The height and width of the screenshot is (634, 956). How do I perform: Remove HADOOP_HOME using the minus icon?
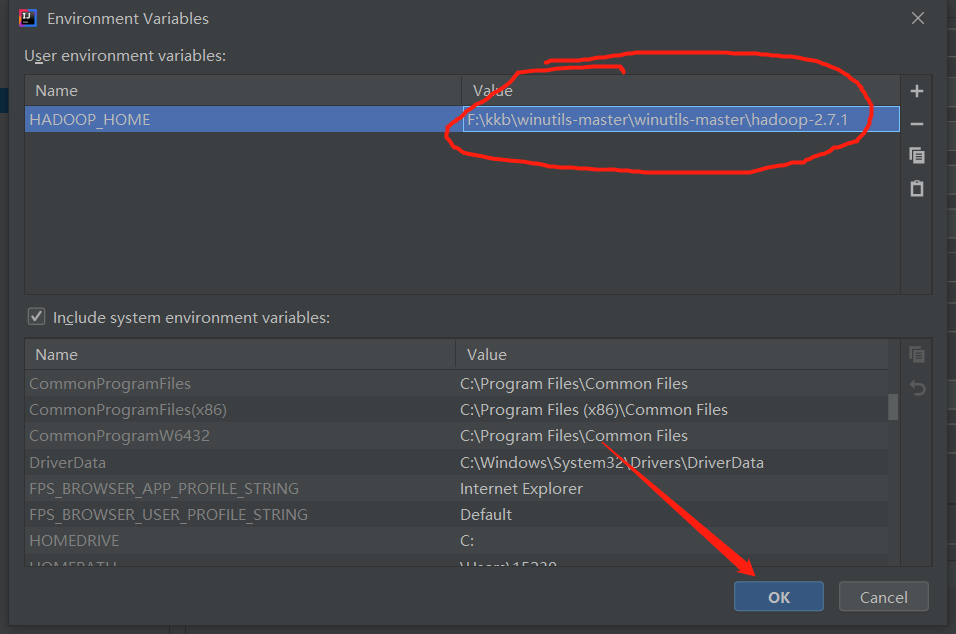tap(916, 122)
